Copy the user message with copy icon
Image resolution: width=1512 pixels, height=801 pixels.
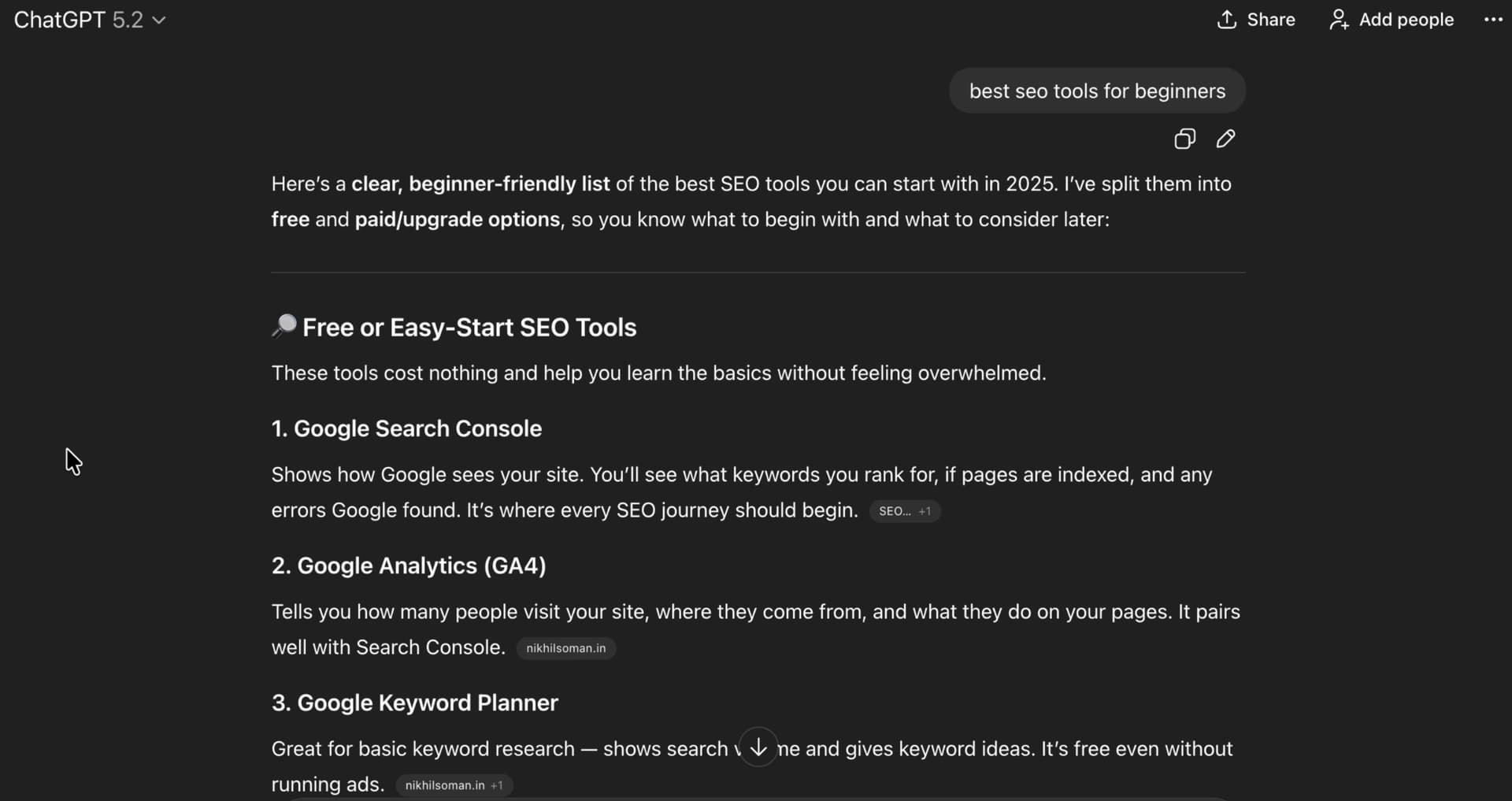(1184, 139)
